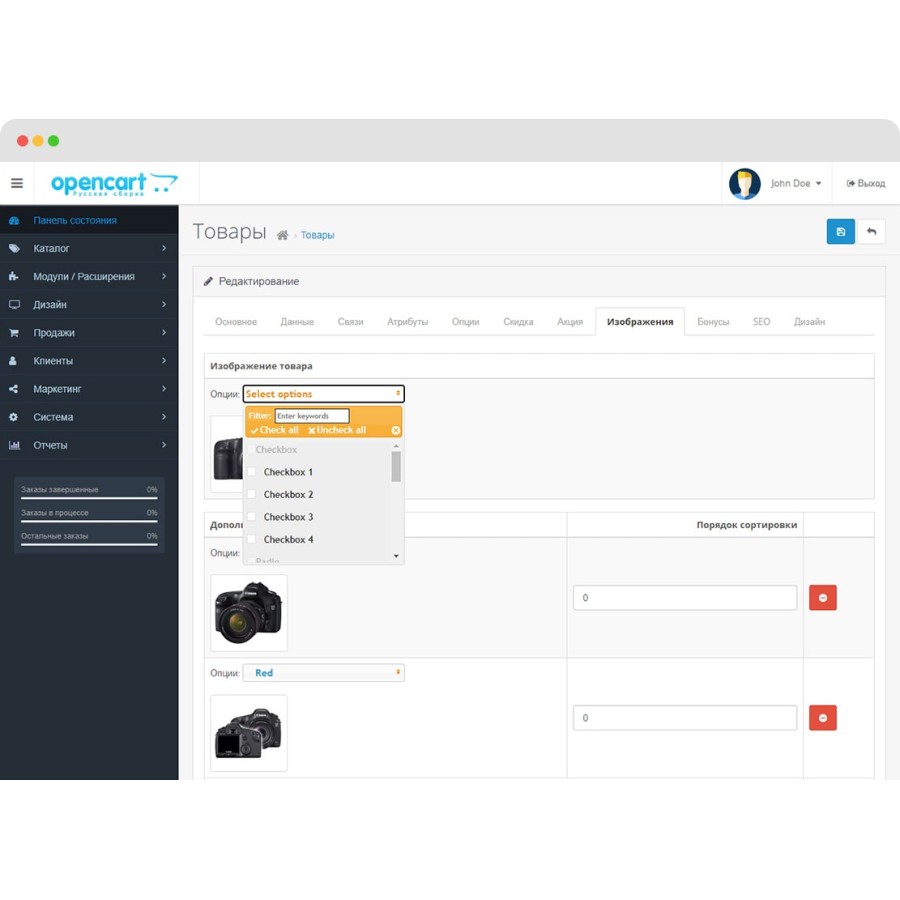Screen dimensions: 900x900
Task: Click the blue save floppy icon button
Action: [840, 231]
